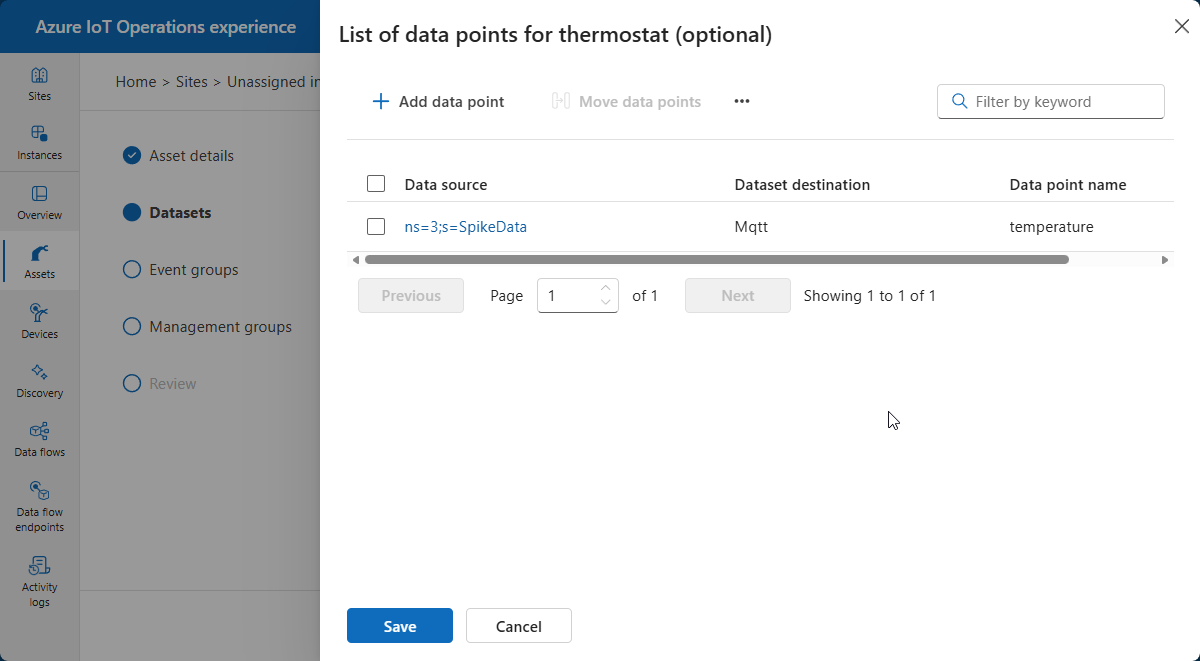Go to Instances sidebar icon
Viewport: 1200px width, 661px height.
[x=39, y=143]
